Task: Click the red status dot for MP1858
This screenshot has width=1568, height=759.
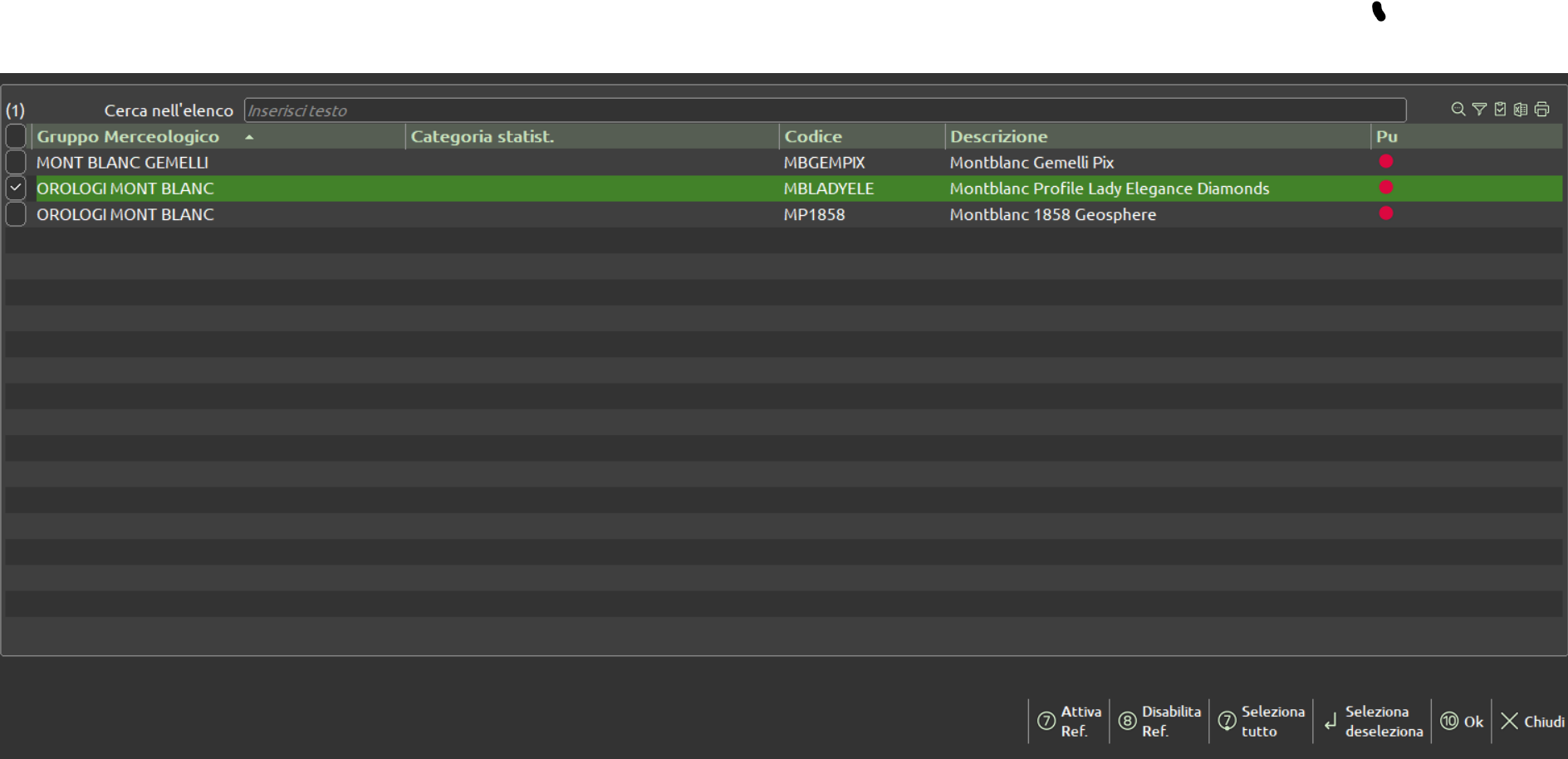Action: [x=1386, y=214]
